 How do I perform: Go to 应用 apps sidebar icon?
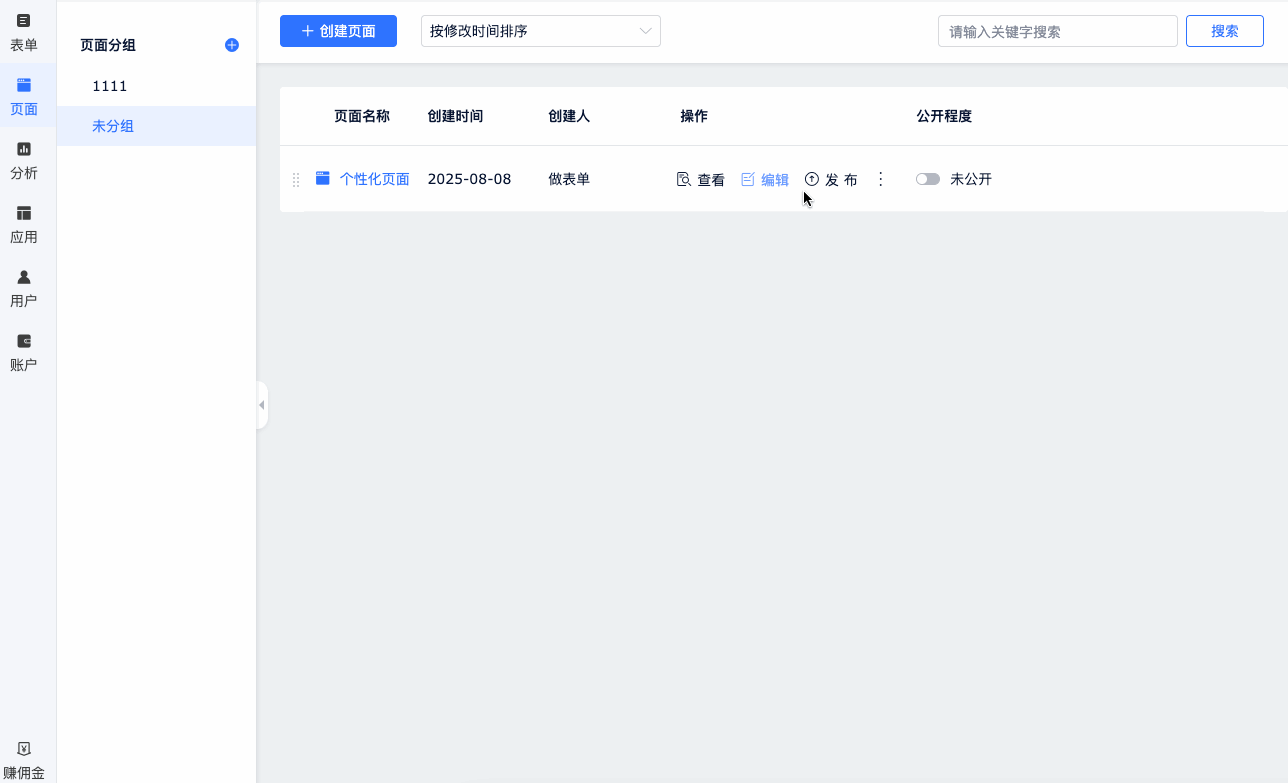coord(24,214)
